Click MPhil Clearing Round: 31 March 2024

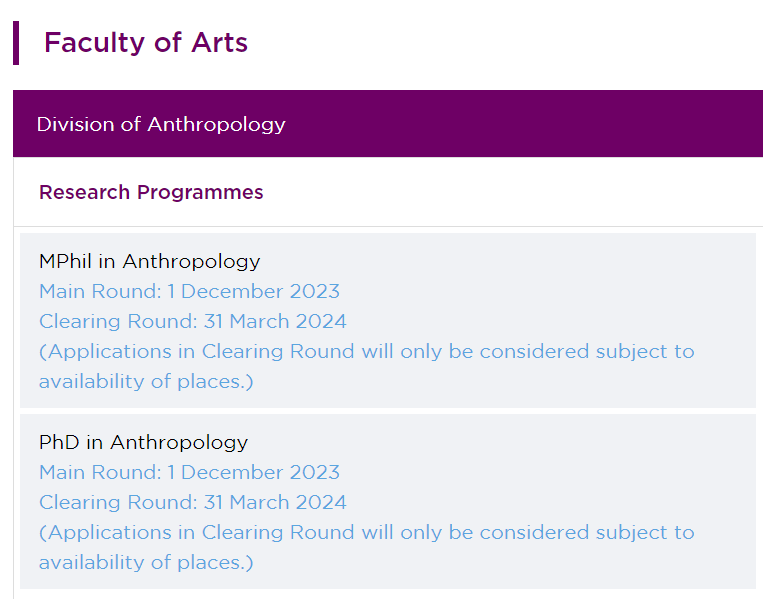[193, 322]
